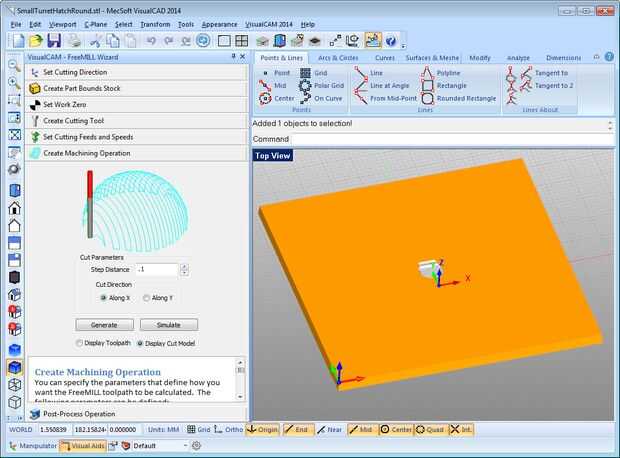The width and height of the screenshot is (620, 458).
Task: Expand the Set Cutting Direction step
Action: pyautogui.click(x=137, y=72)
